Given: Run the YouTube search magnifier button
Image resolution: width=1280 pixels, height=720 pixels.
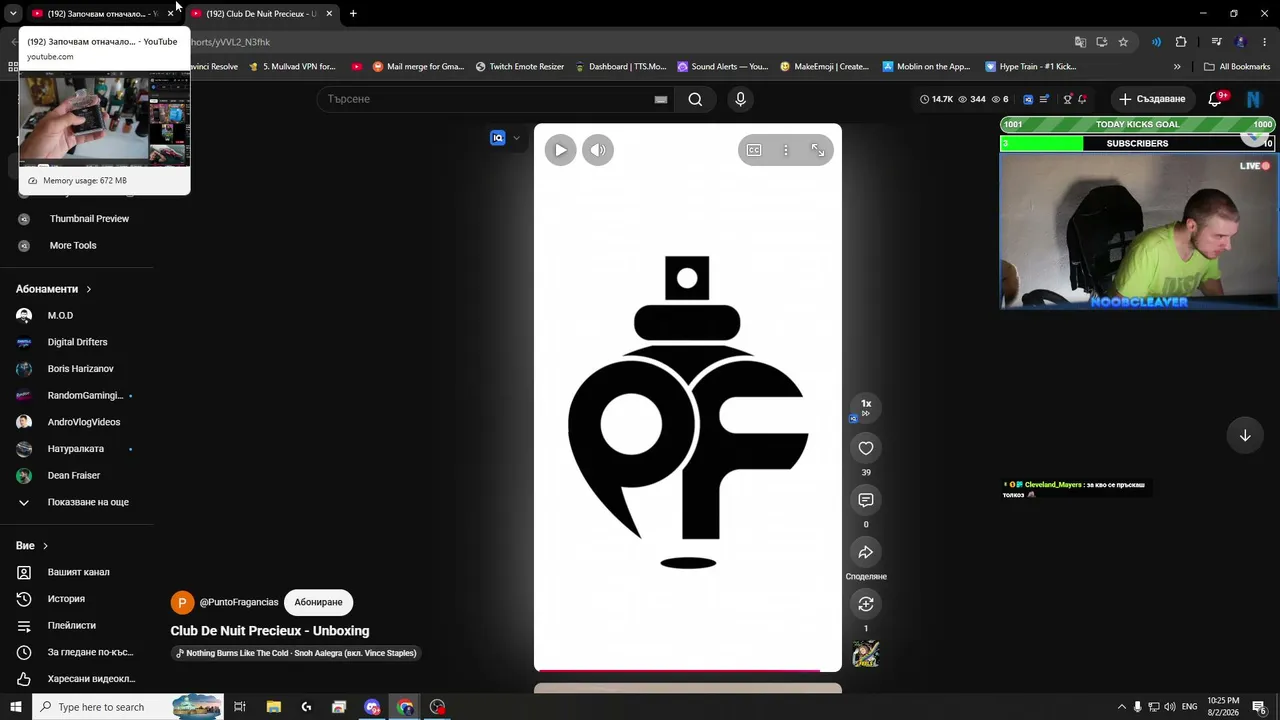Looking at the screenshot, I should [x=695, y=99].
